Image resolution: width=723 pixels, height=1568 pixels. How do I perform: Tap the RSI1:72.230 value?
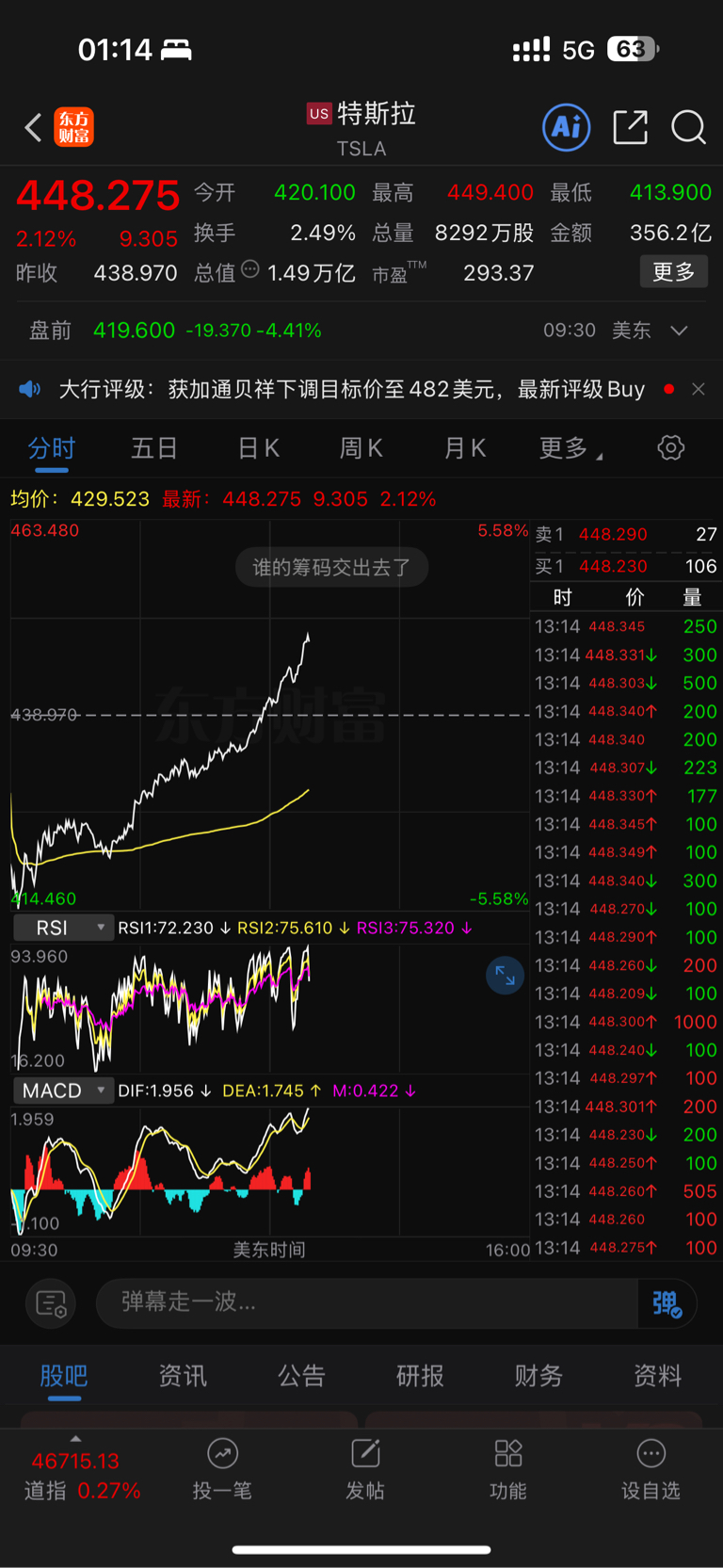pyautogui.click(x=166, y=928)
